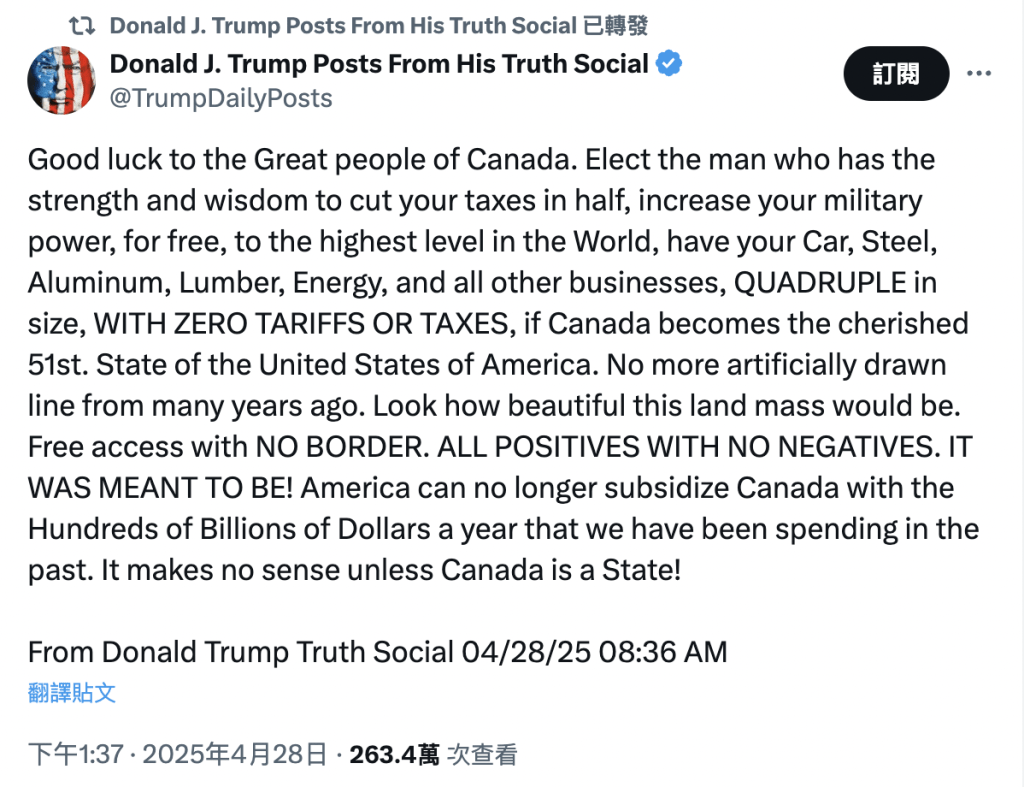The width and height of the screenshot is (1024, 787).
Task: Click the repost arrows icon above the post
Action: point(88,26)
